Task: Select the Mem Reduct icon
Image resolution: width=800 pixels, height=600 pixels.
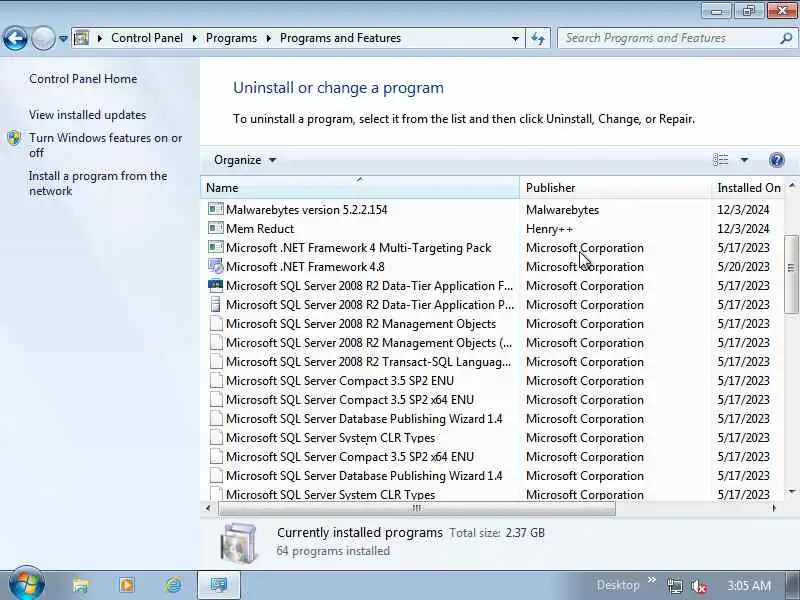Action: 216,228
